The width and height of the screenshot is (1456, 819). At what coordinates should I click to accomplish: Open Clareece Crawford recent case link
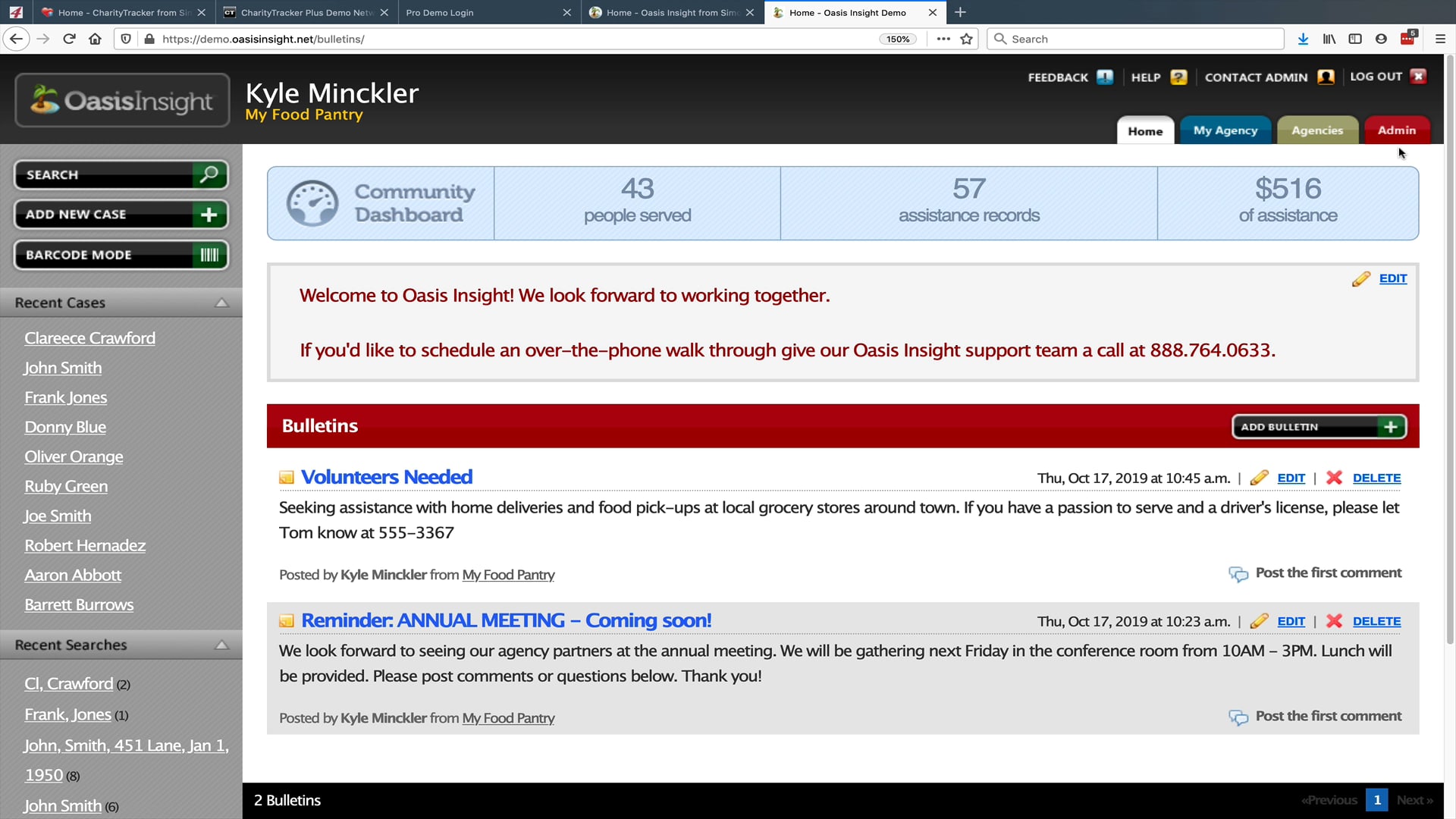[89, 338]
